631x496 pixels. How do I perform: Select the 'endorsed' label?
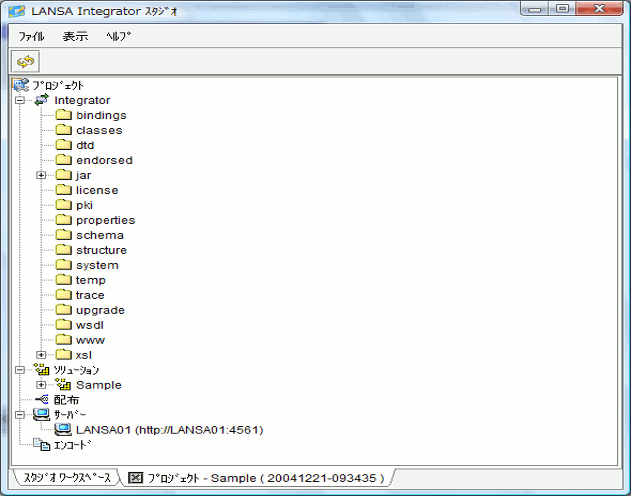click(104, 160)
